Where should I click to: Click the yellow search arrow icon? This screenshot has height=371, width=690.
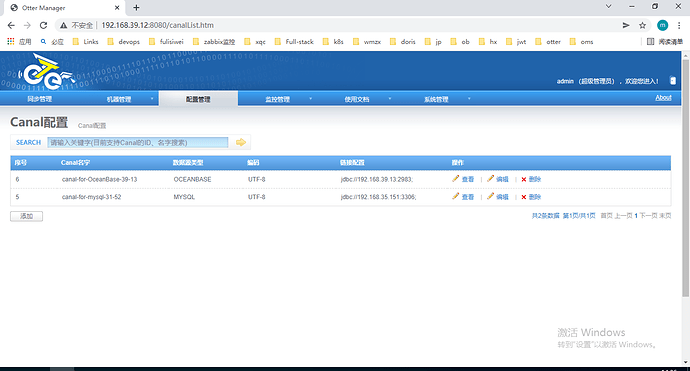click(241, 142)
